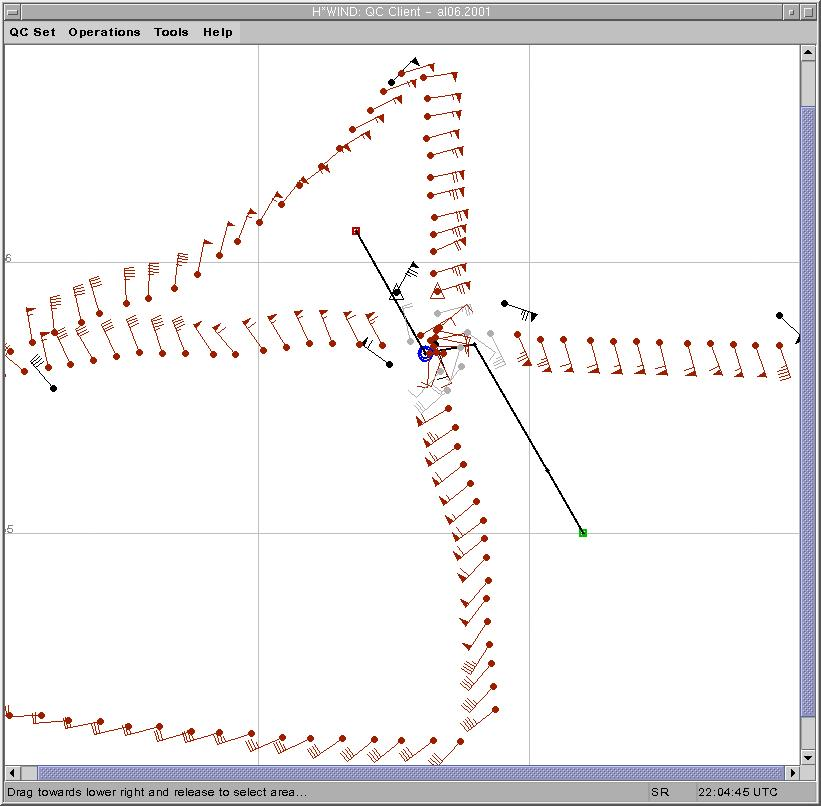The image size is (821, 806).
Task: Click the black wind barb at far right edge
Action: coord(780,316)
